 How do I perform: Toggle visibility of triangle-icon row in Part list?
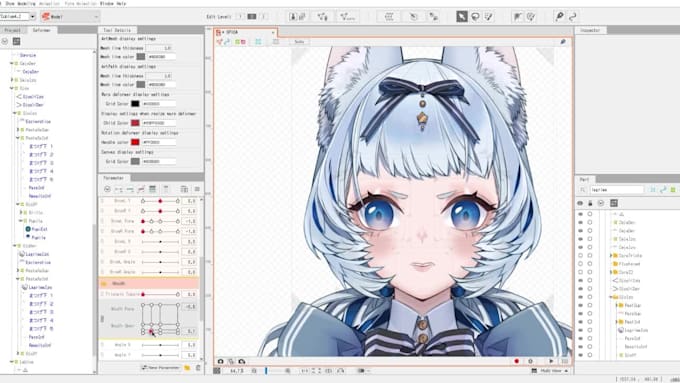[x=581, y=214]
